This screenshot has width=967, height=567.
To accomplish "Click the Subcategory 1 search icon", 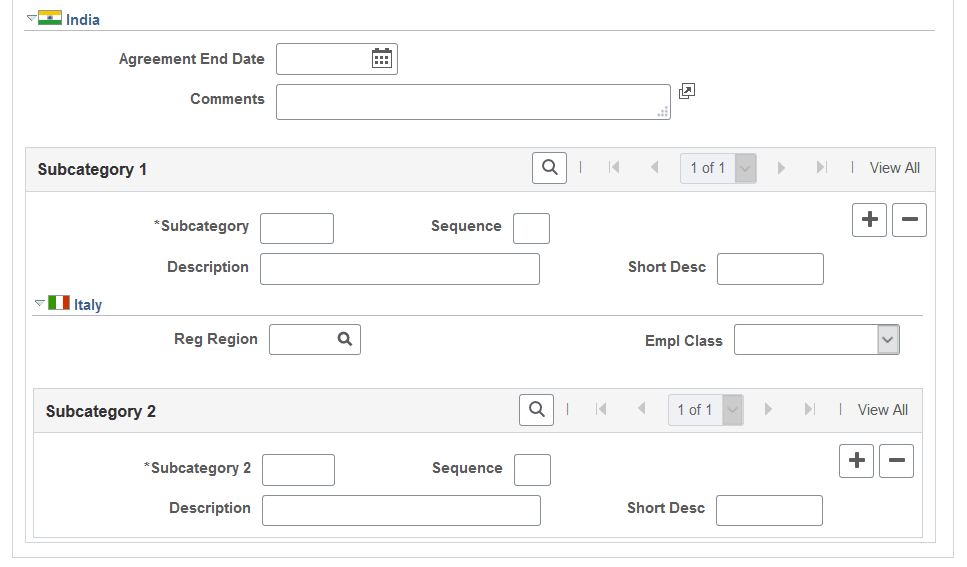I will pyautogui.click(x=549, y=168).
